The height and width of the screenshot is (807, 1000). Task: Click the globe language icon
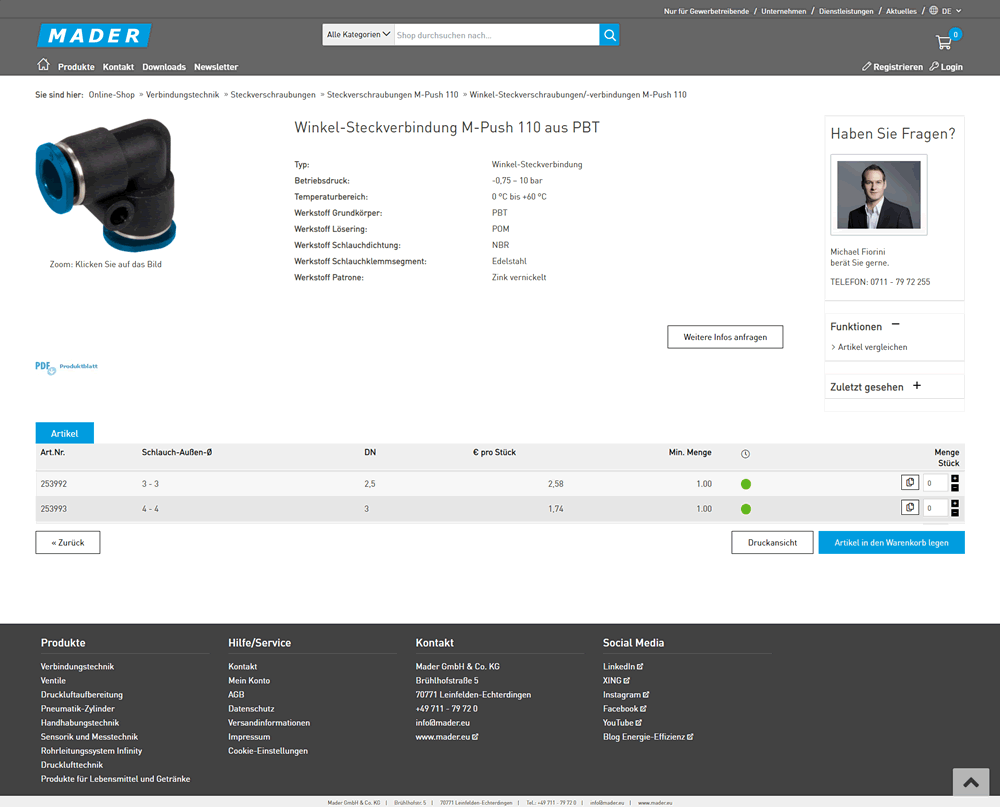934,10
